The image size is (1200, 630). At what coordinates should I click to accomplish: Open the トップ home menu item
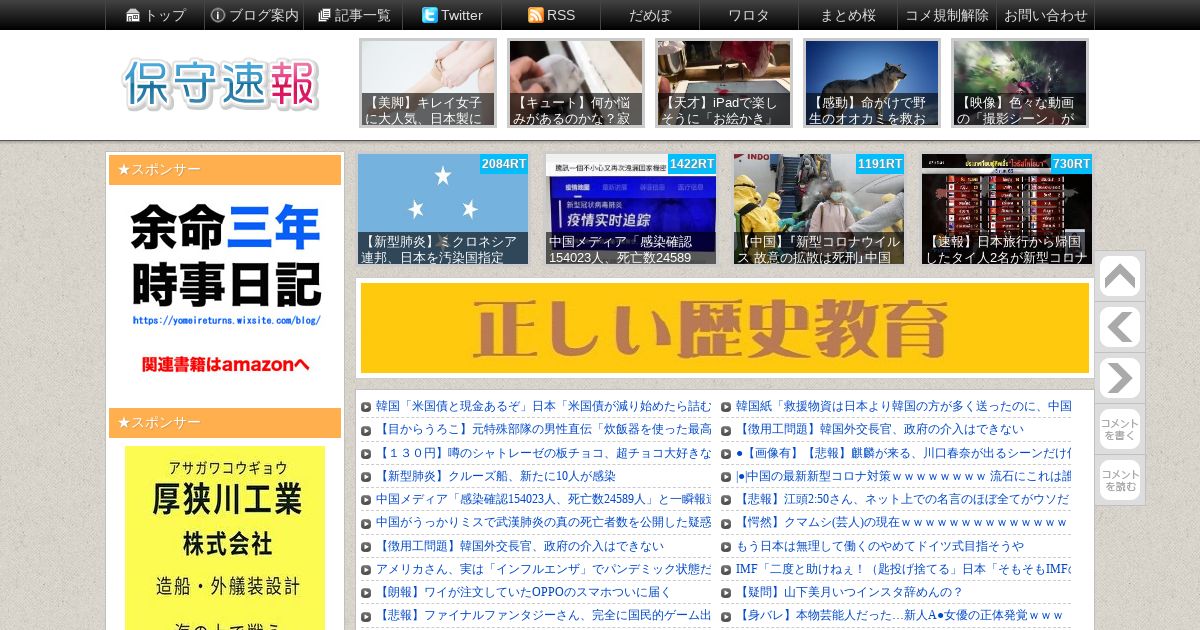[155, 15]
